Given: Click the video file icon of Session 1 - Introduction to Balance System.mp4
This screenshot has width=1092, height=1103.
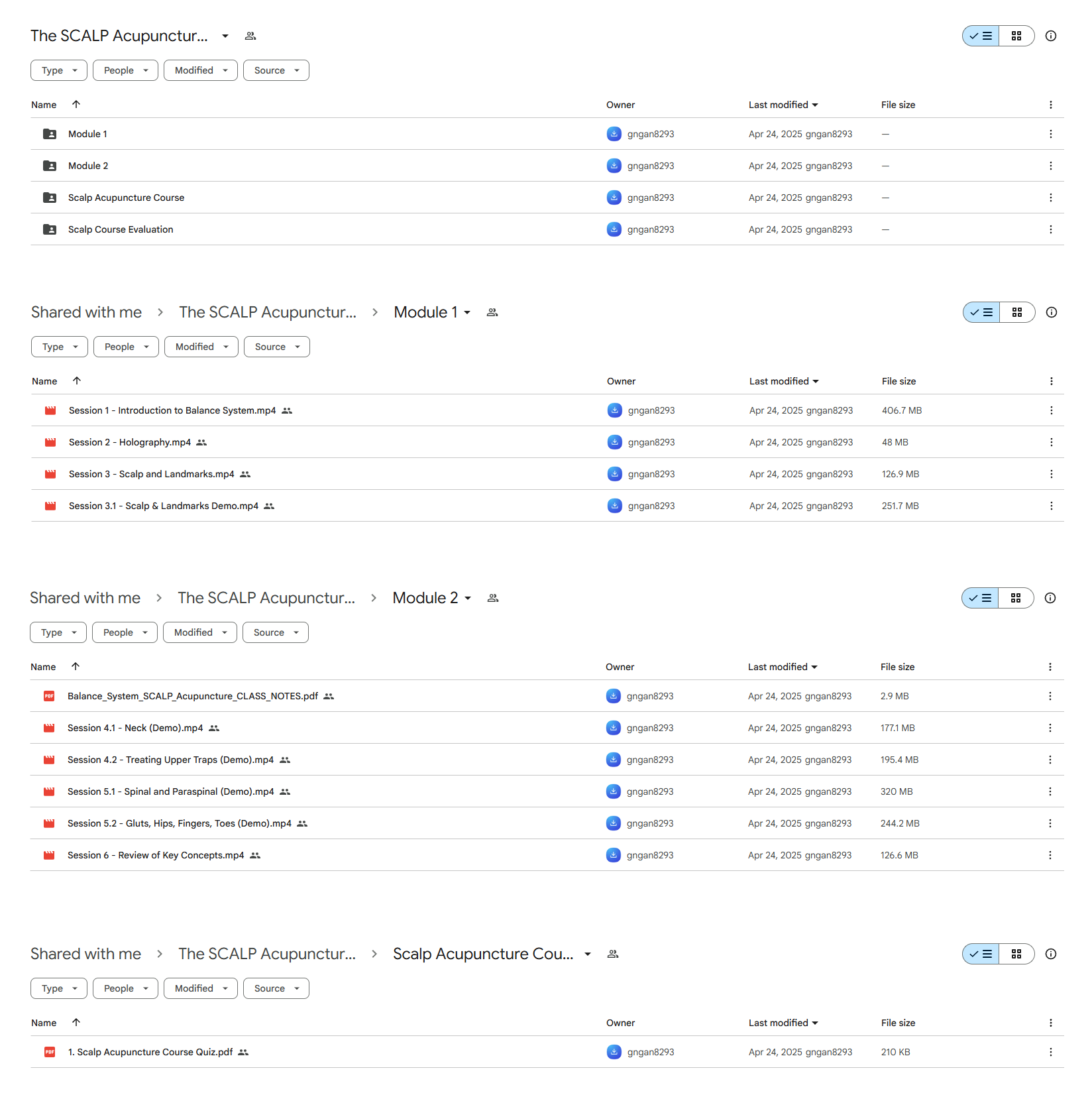Looking at the screenshot, I should [x=50, y=410].
